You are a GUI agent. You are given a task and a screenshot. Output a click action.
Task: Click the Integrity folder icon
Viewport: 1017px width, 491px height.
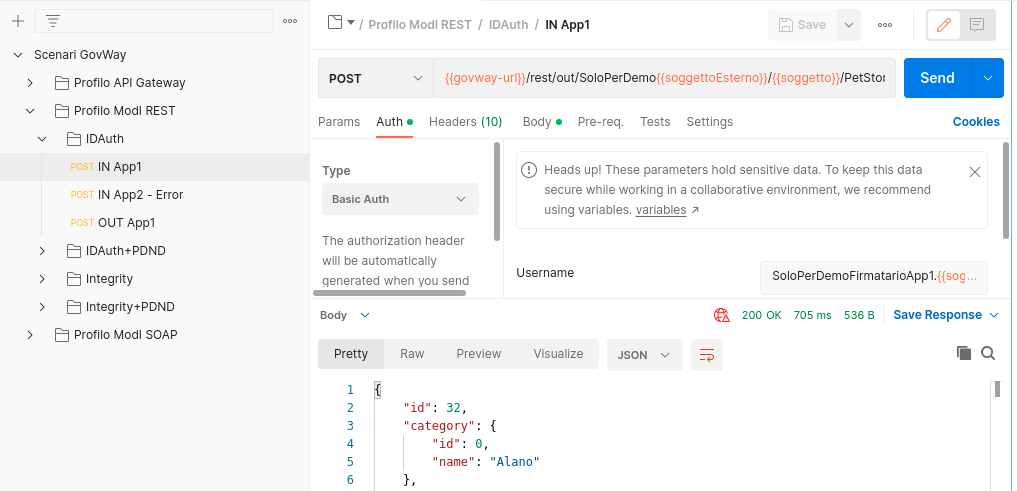coord(74,279)
